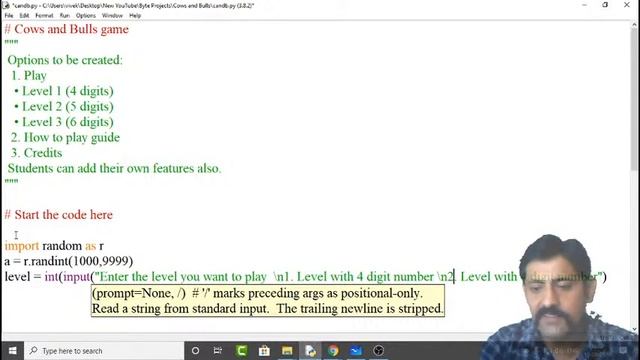This screenshot has width=640, height=360.
Task: Open Cortana circle icon on taskbar
Action: [196, 351]
